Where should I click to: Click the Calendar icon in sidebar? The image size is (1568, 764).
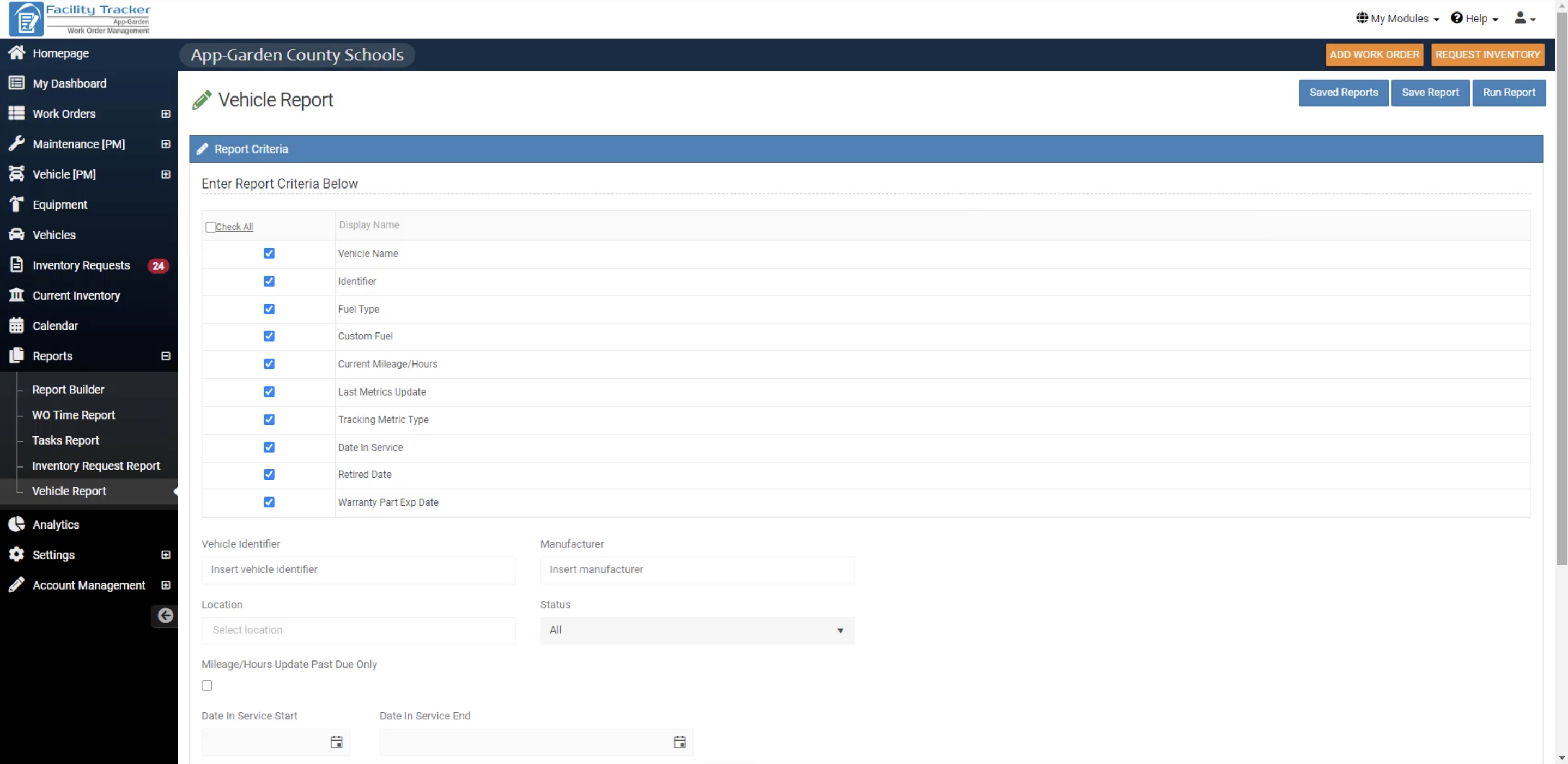[16, 326]
